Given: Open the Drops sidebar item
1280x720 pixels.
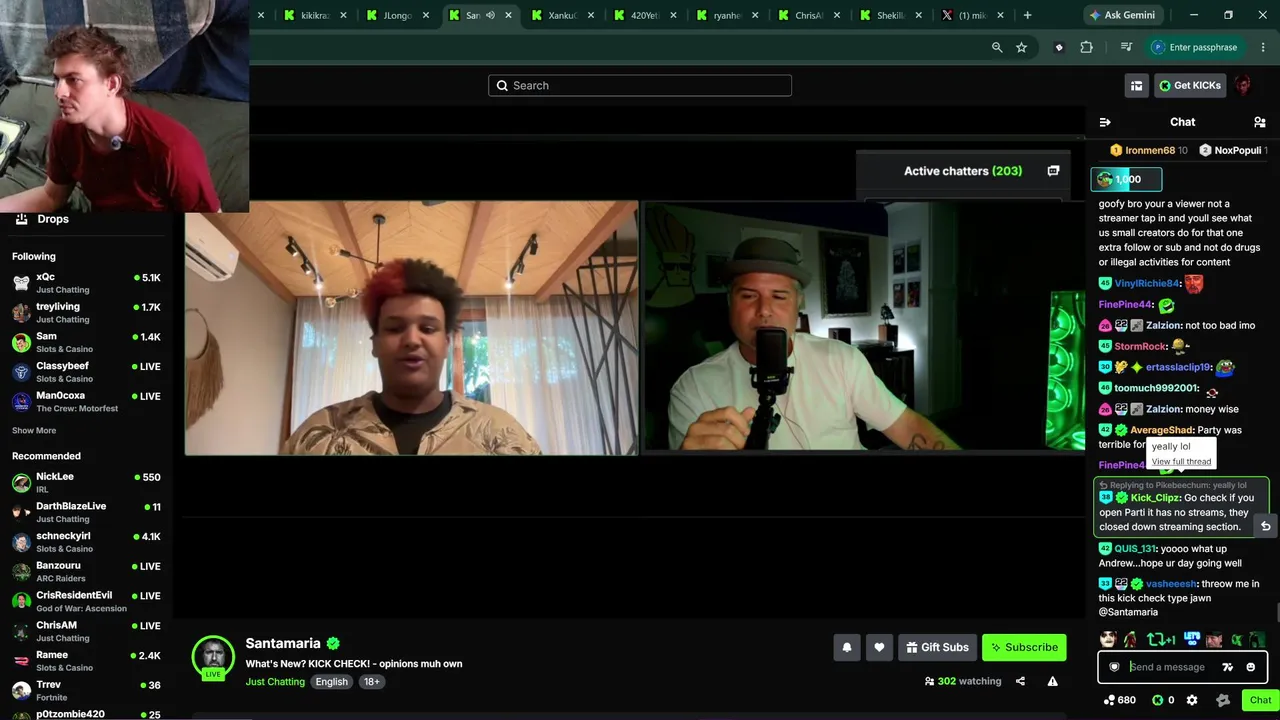Looking at the screenshot, I should click(x=86, y=219).
